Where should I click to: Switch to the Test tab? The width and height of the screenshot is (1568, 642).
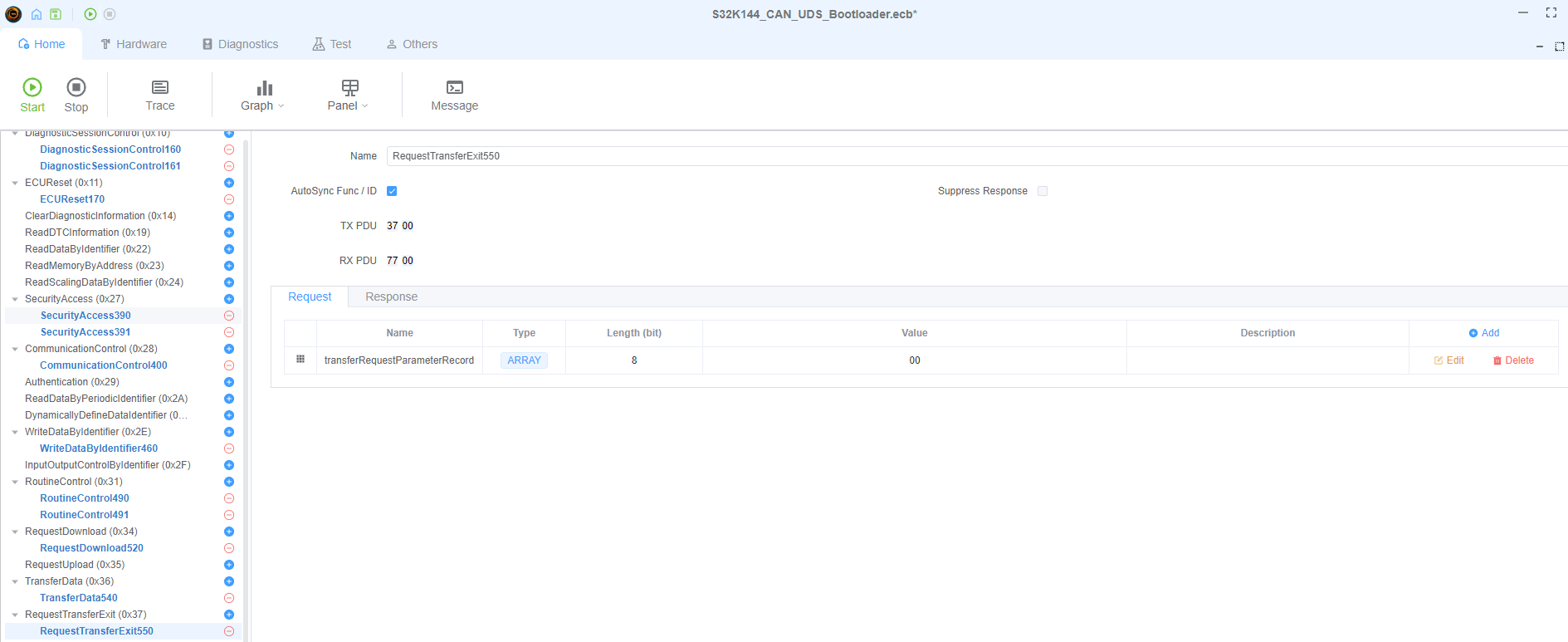pyautogui.click(x=332, y=44)
